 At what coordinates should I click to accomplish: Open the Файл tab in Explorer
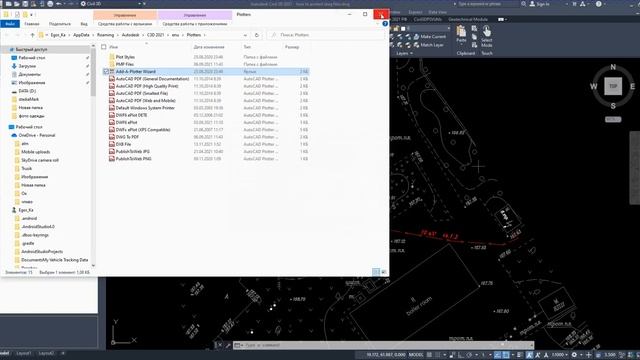point(10,24)
